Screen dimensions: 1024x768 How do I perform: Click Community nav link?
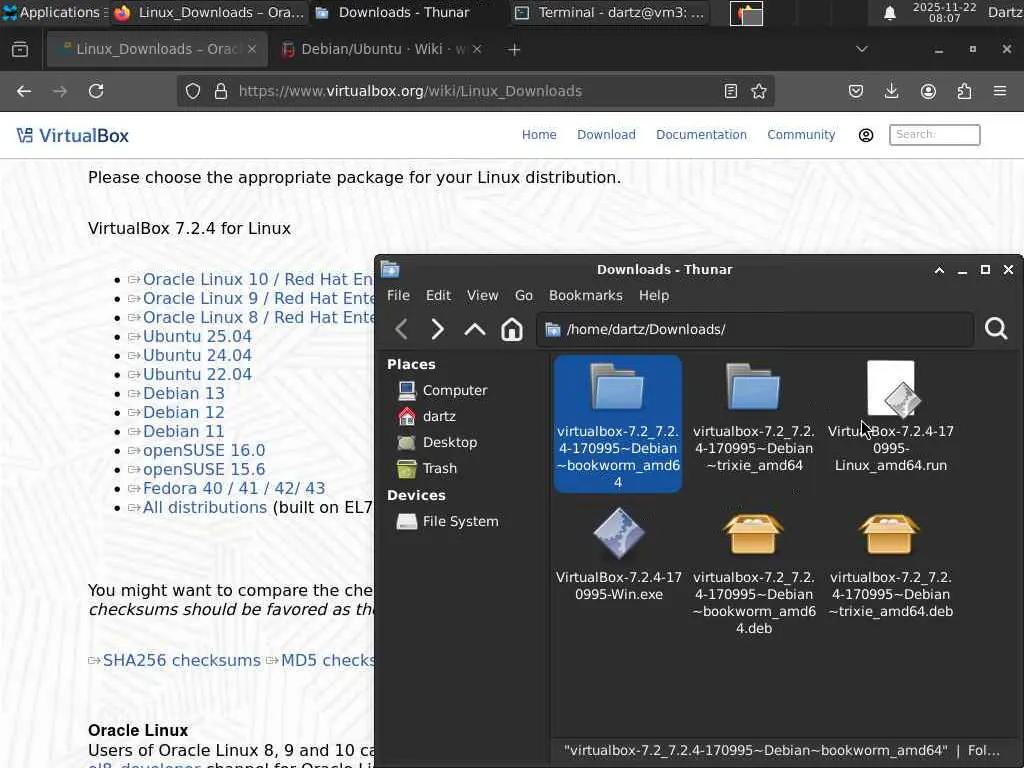pos(801,135)
